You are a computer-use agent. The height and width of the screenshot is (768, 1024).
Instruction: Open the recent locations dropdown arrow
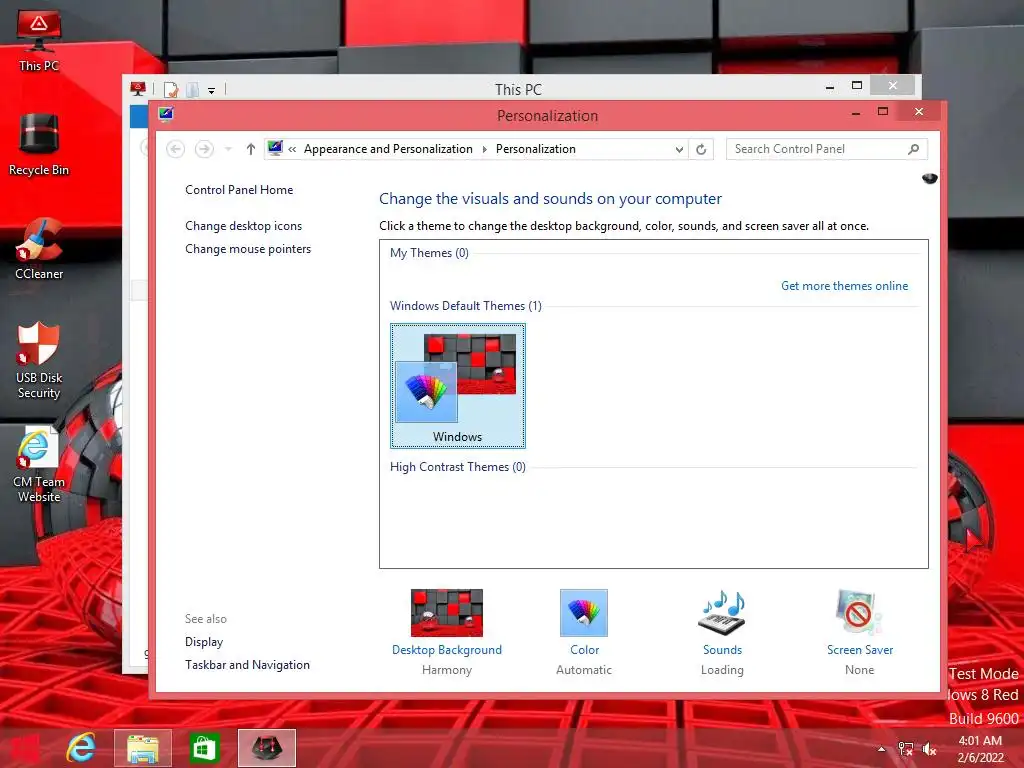tap(228, 149)
